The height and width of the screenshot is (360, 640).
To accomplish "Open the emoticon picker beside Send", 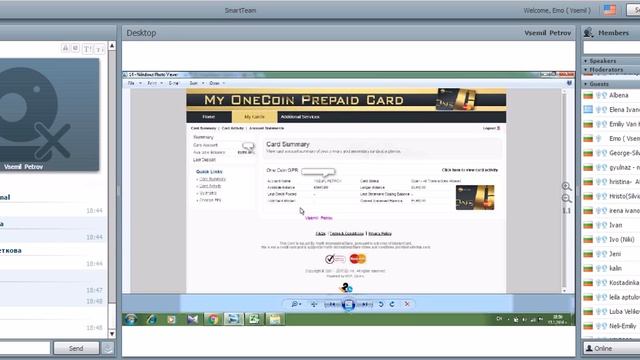I will tap(108, 348).
